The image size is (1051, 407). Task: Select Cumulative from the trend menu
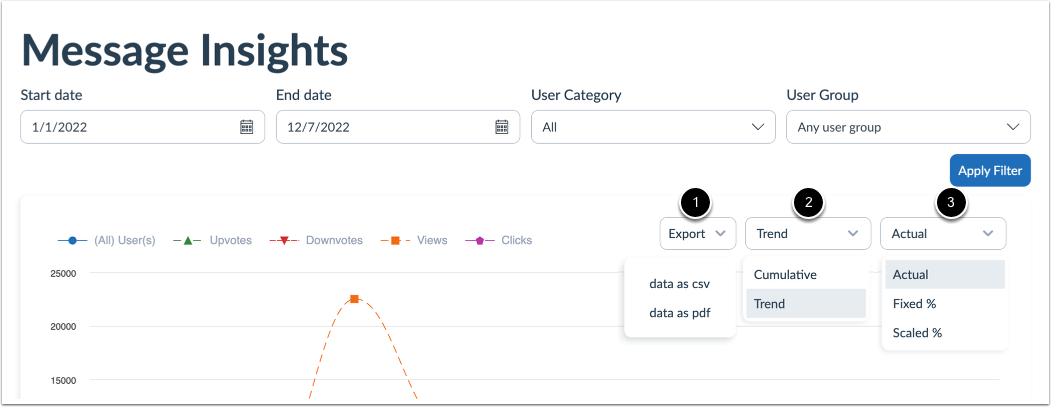(785, 274)
